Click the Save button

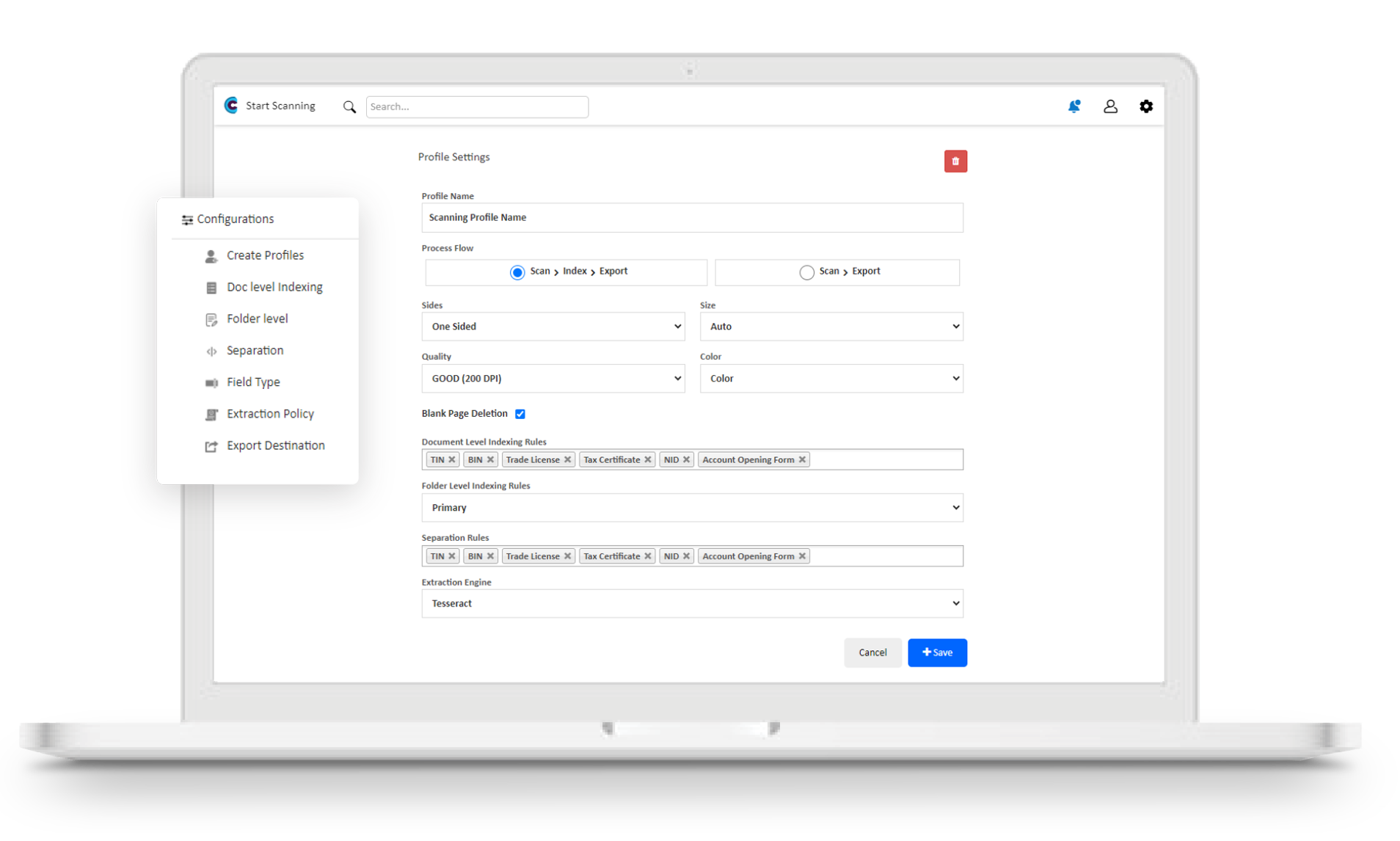pyautogui.click(x=937, y=652)
